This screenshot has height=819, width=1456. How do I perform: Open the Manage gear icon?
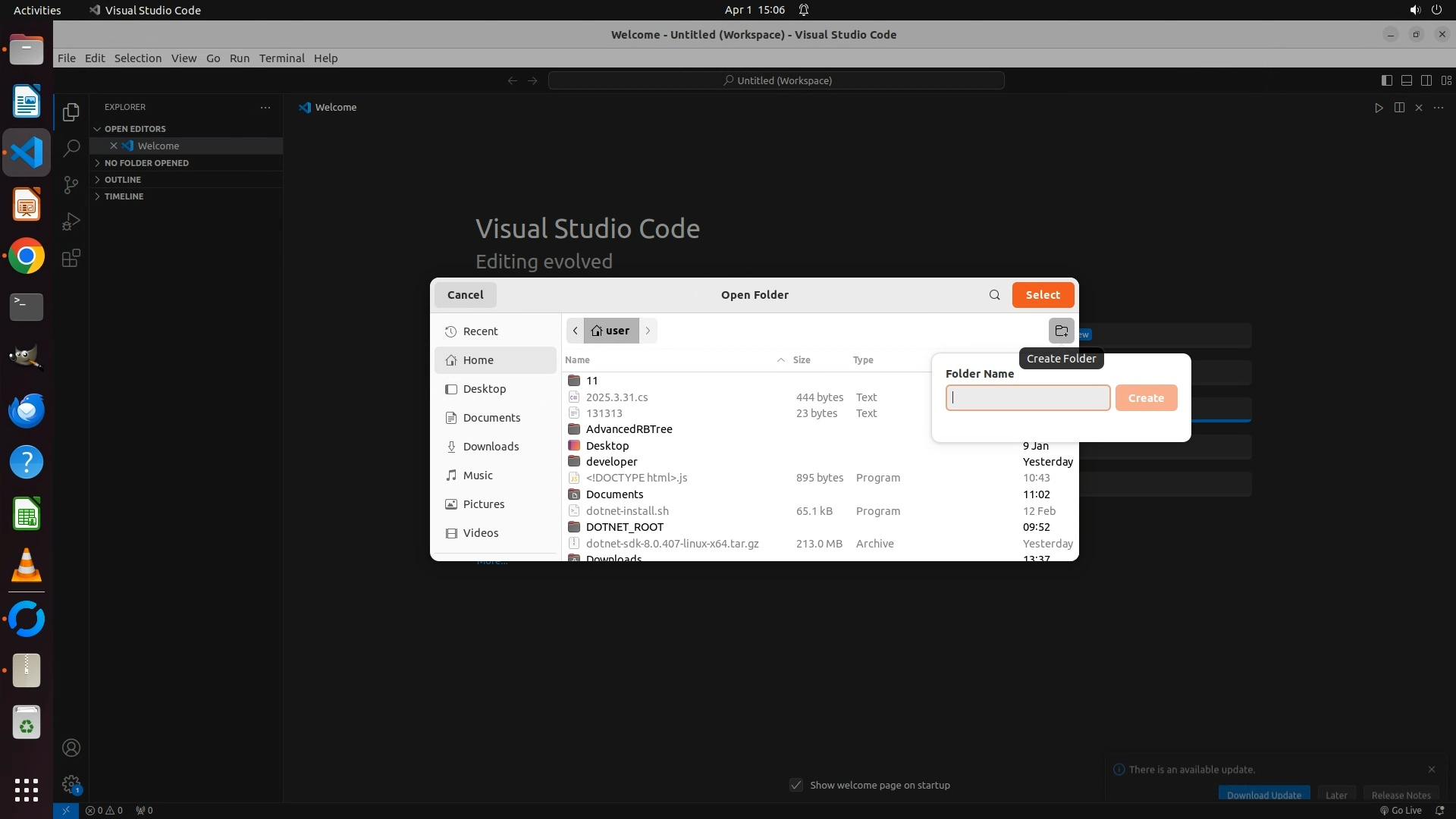coord(71,784)
